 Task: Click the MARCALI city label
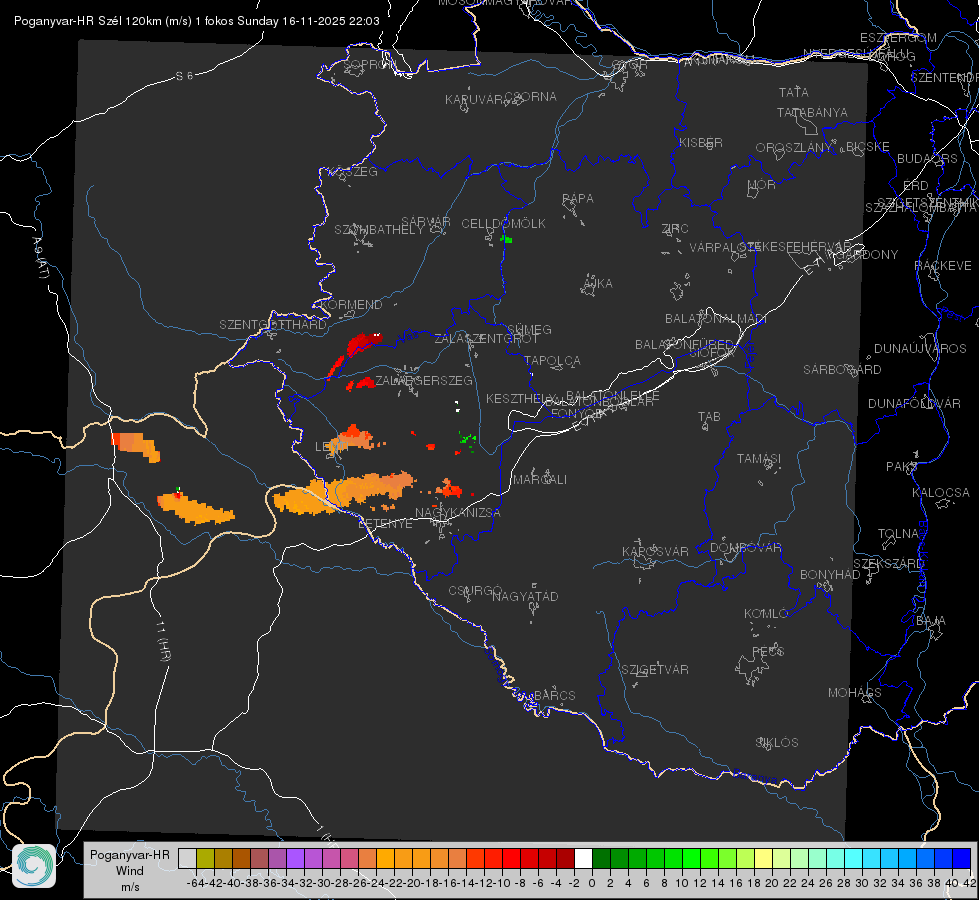point(539,479)
